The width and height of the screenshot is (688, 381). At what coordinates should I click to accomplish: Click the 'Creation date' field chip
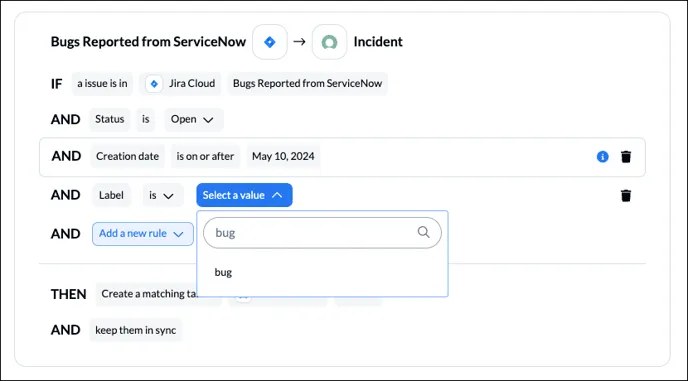point(127,156)
